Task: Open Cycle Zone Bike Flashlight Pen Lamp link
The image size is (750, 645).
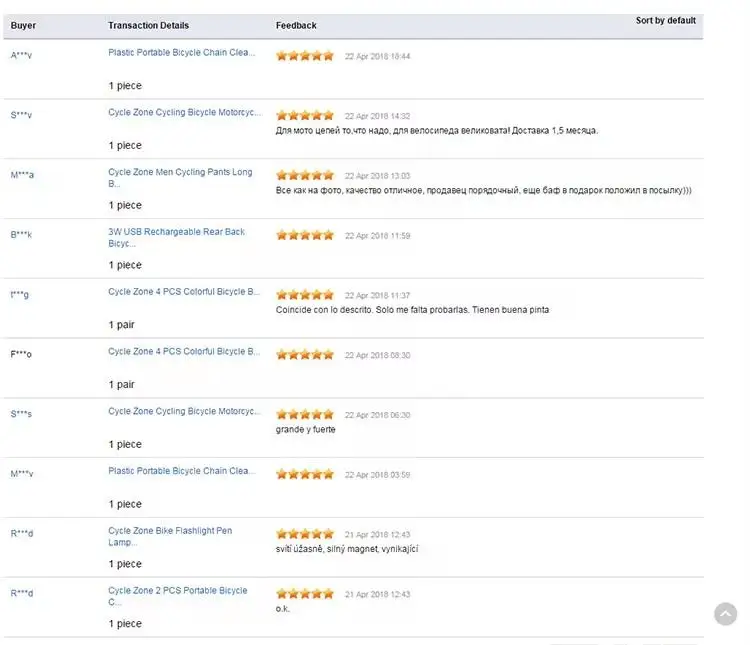Action: pos(170,536)
